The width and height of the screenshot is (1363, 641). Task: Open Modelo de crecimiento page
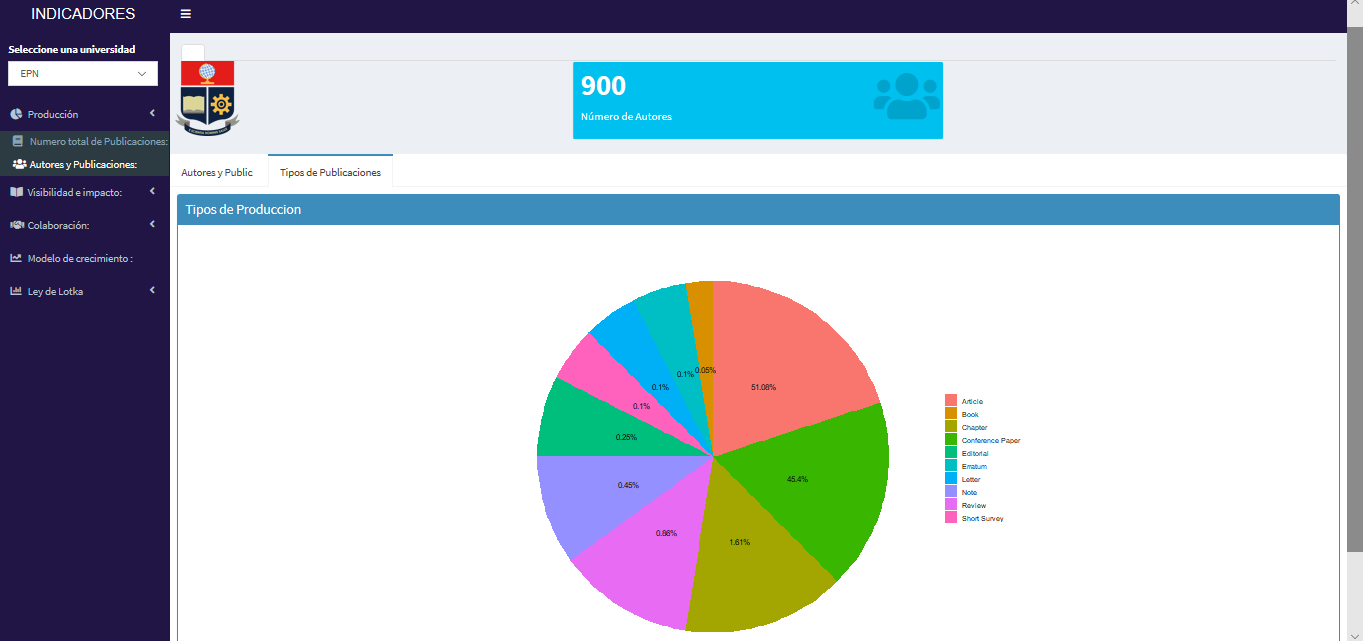pos(80,258)
